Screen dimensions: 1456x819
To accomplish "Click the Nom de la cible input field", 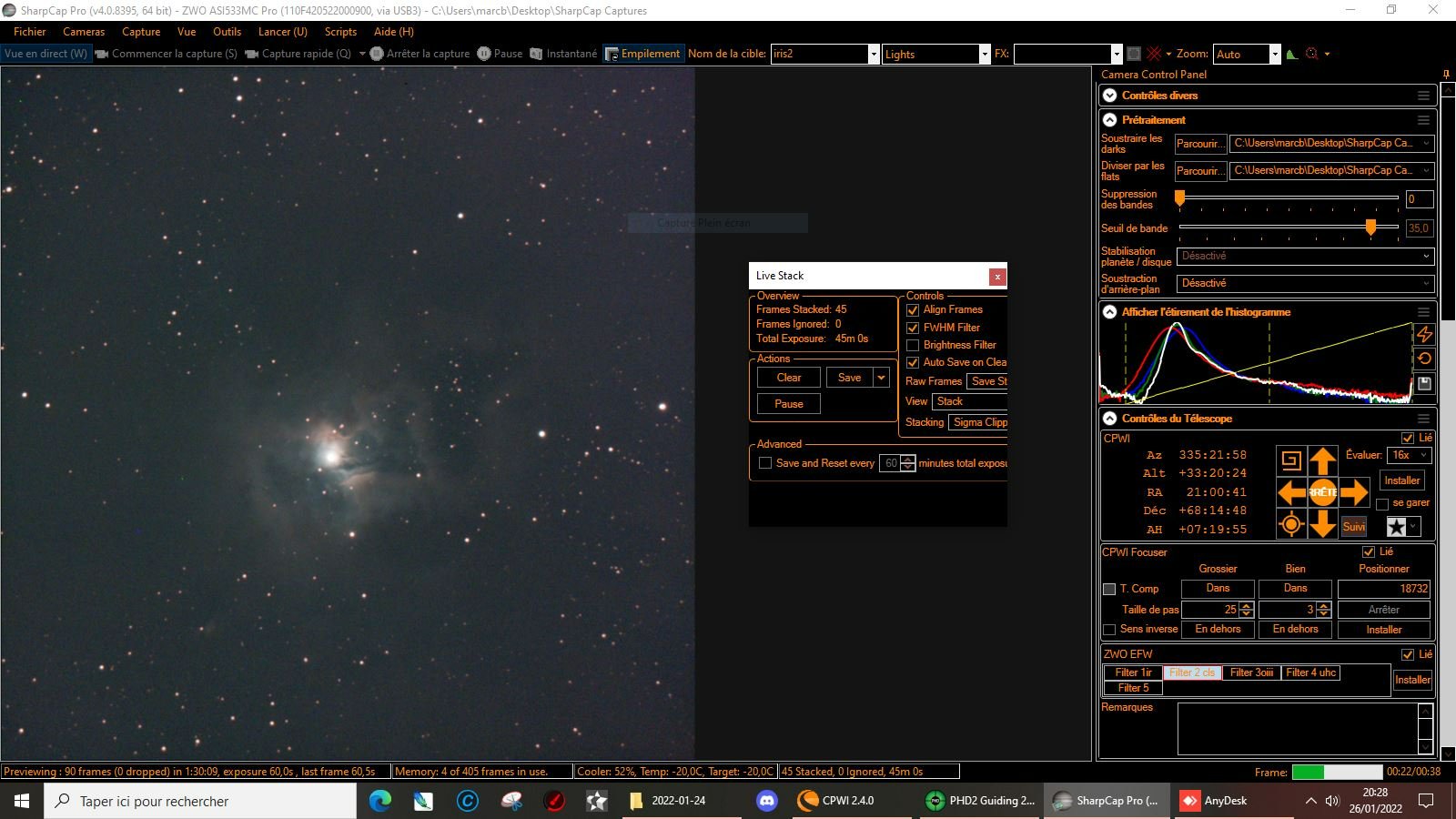I will click(x=819, y=54).
